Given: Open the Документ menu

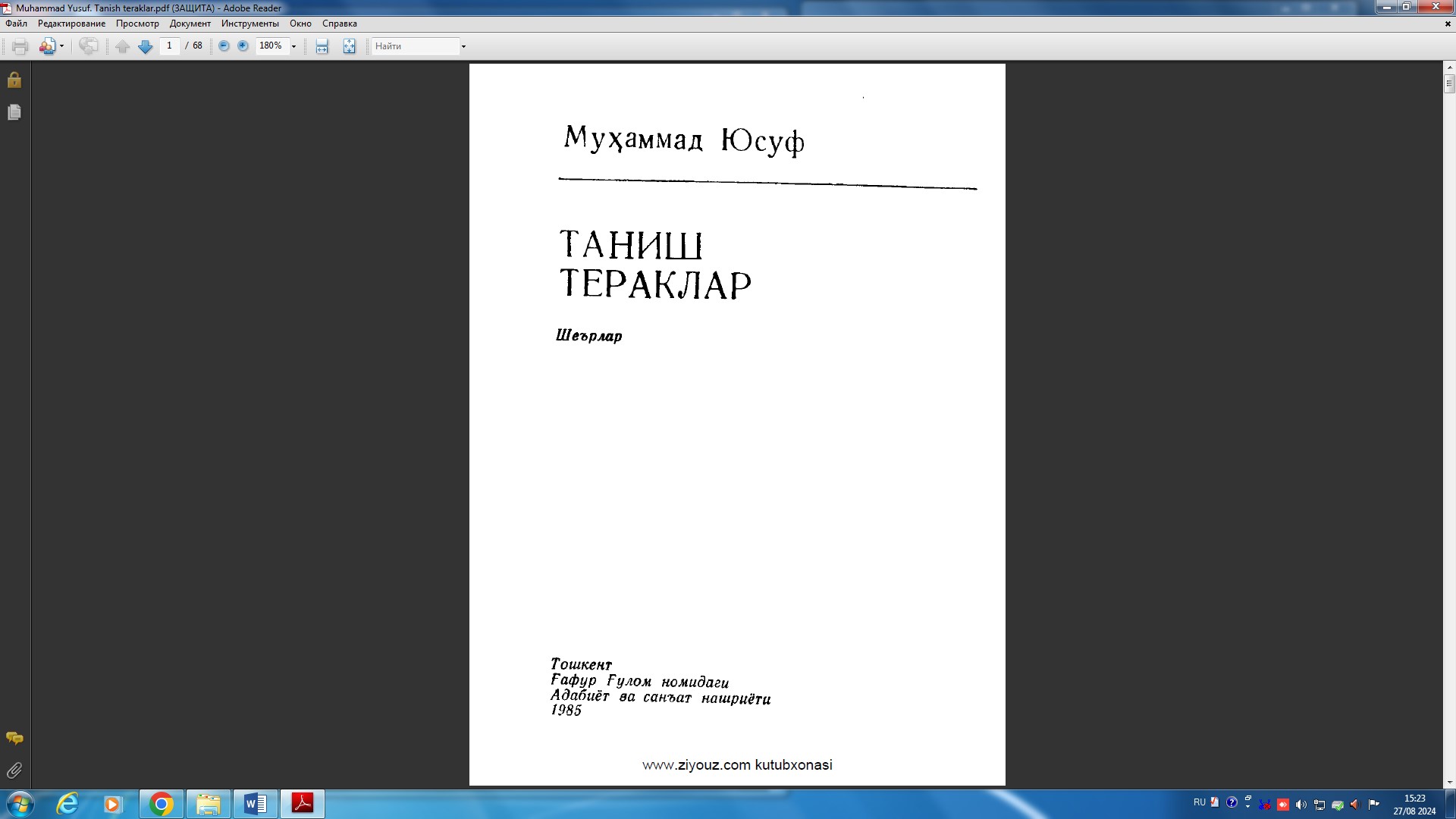Looking at the screenshot, I should [x=191, y=24].
